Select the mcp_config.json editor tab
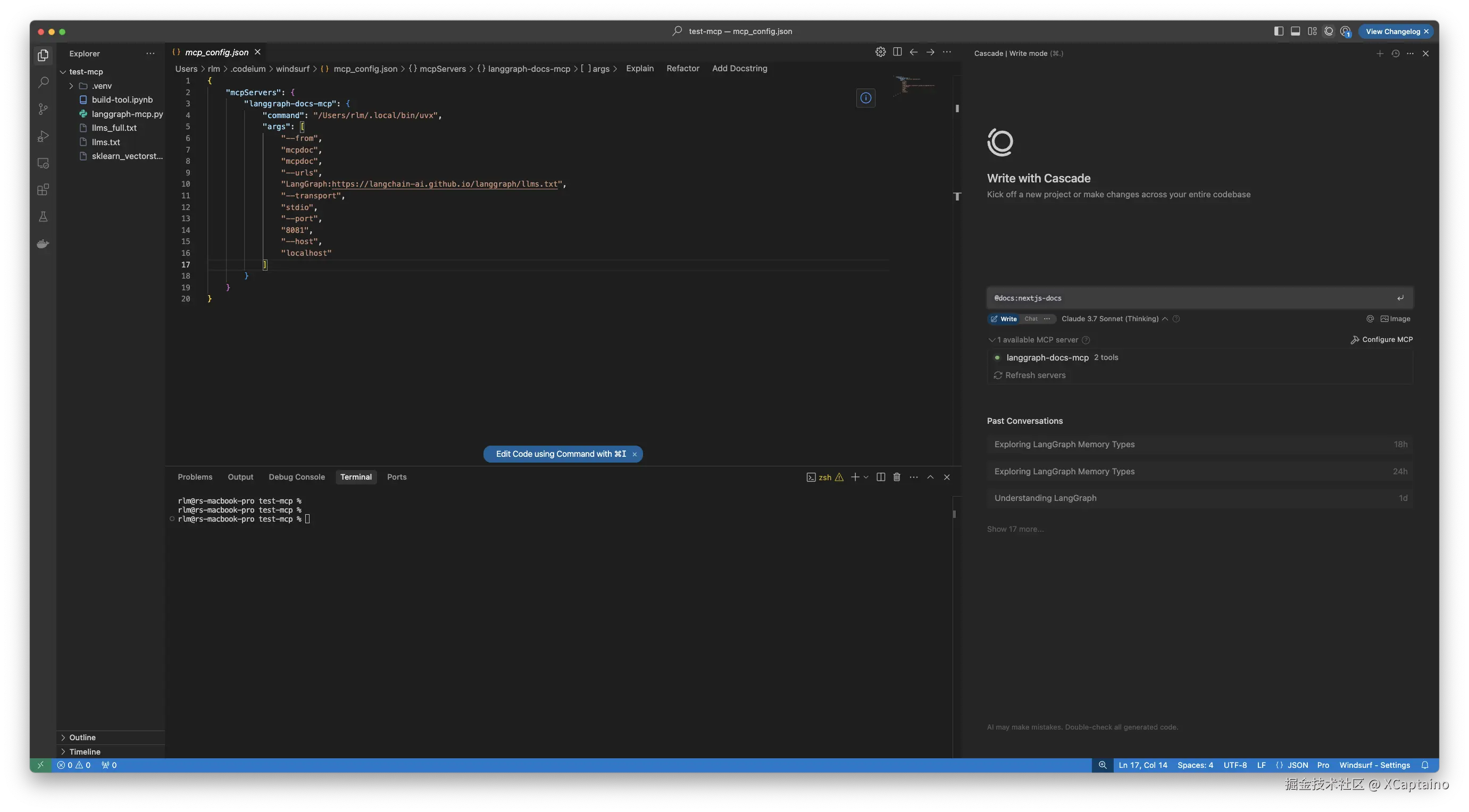1469x812 pixels. pos(216,52)
